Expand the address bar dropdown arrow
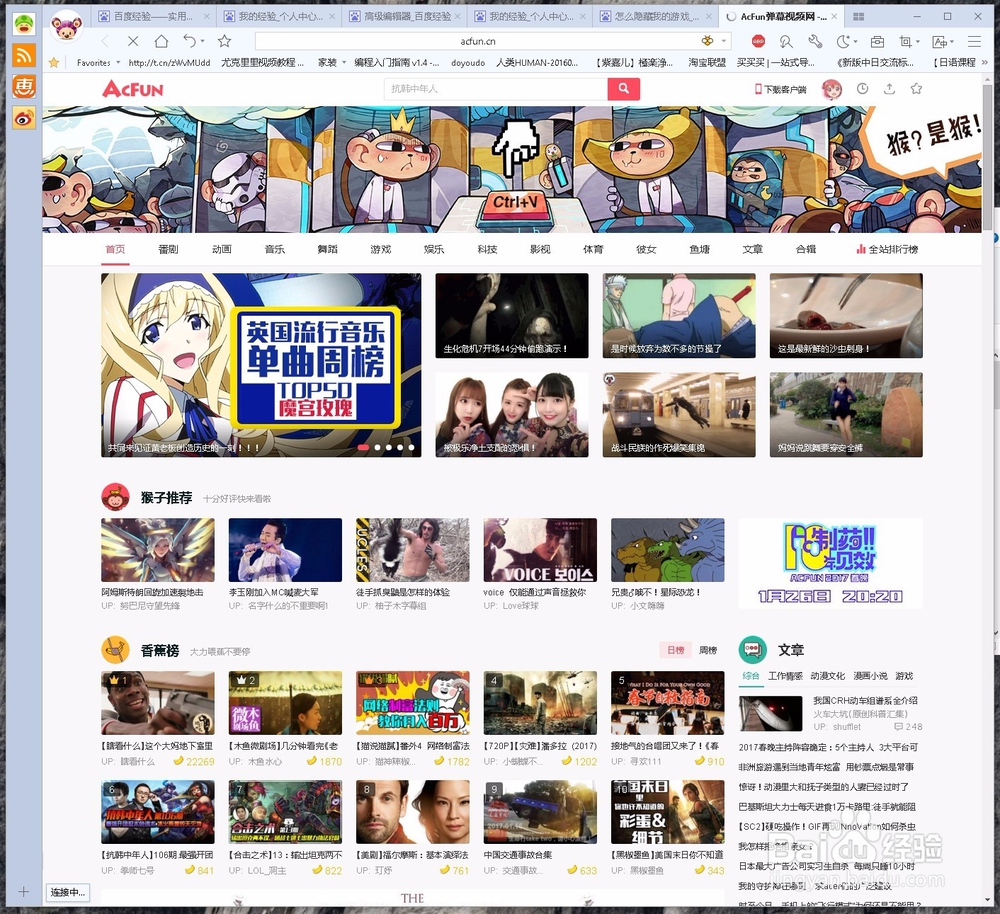Image resolution: width=1000 pixels, height=914 pixels. (x=723, y=41)
